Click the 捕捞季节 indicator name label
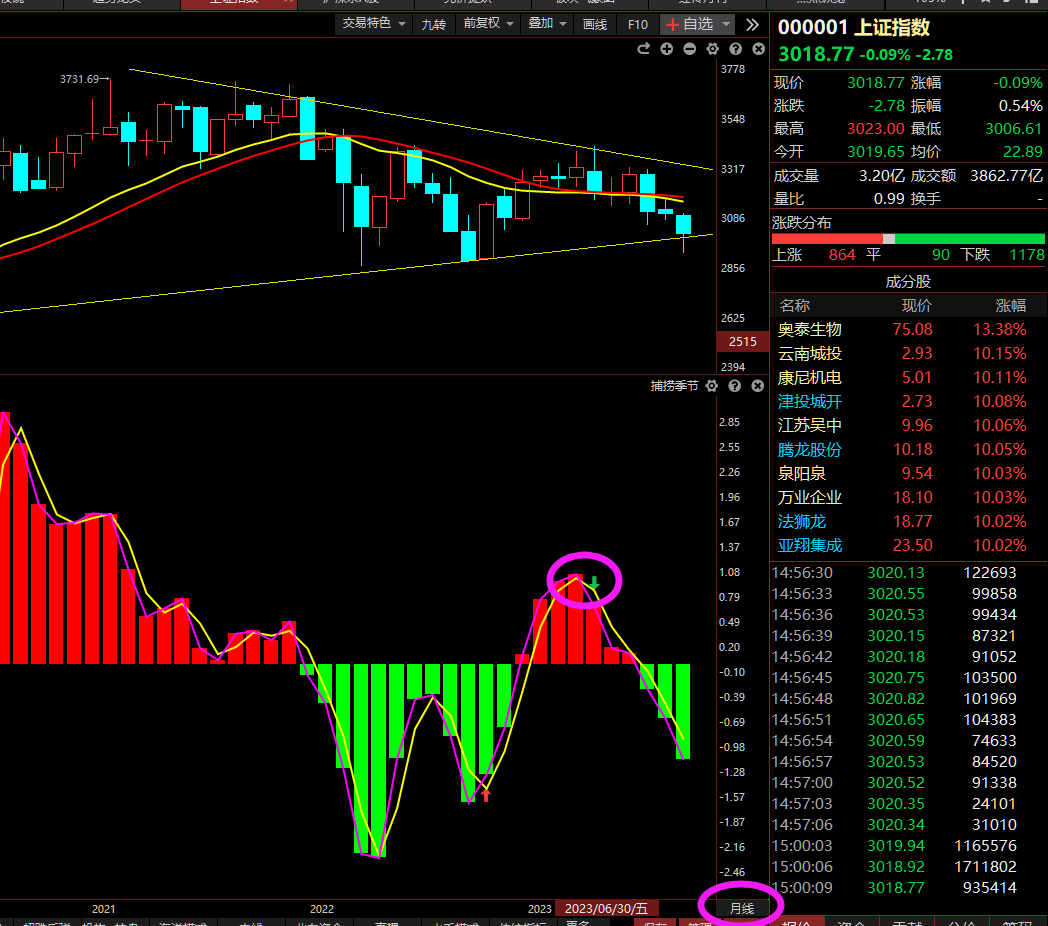Viewport: 1048px width, 926px height. click(674, 386)
